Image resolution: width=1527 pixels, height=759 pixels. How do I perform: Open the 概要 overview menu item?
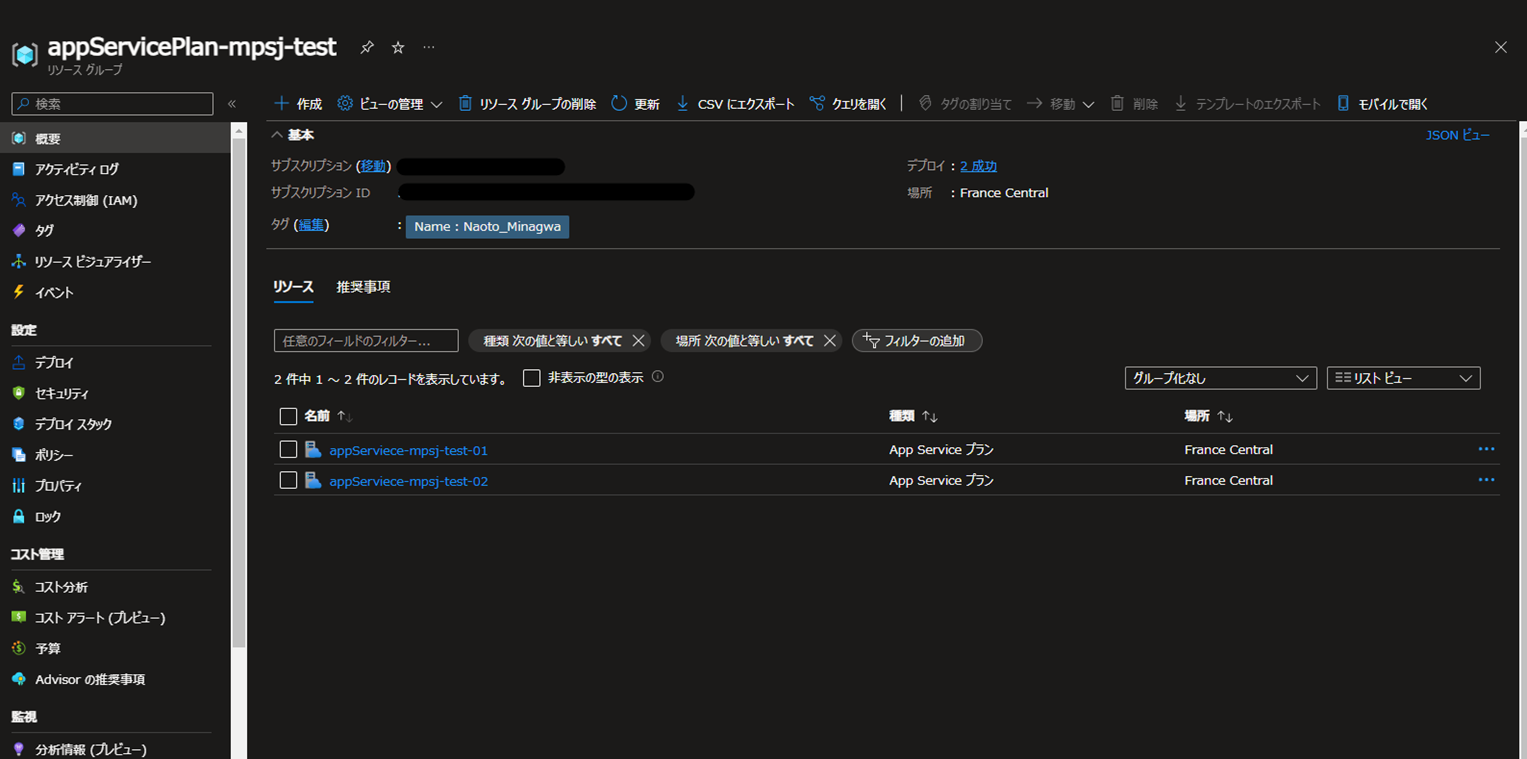click(x=115, y=139)
